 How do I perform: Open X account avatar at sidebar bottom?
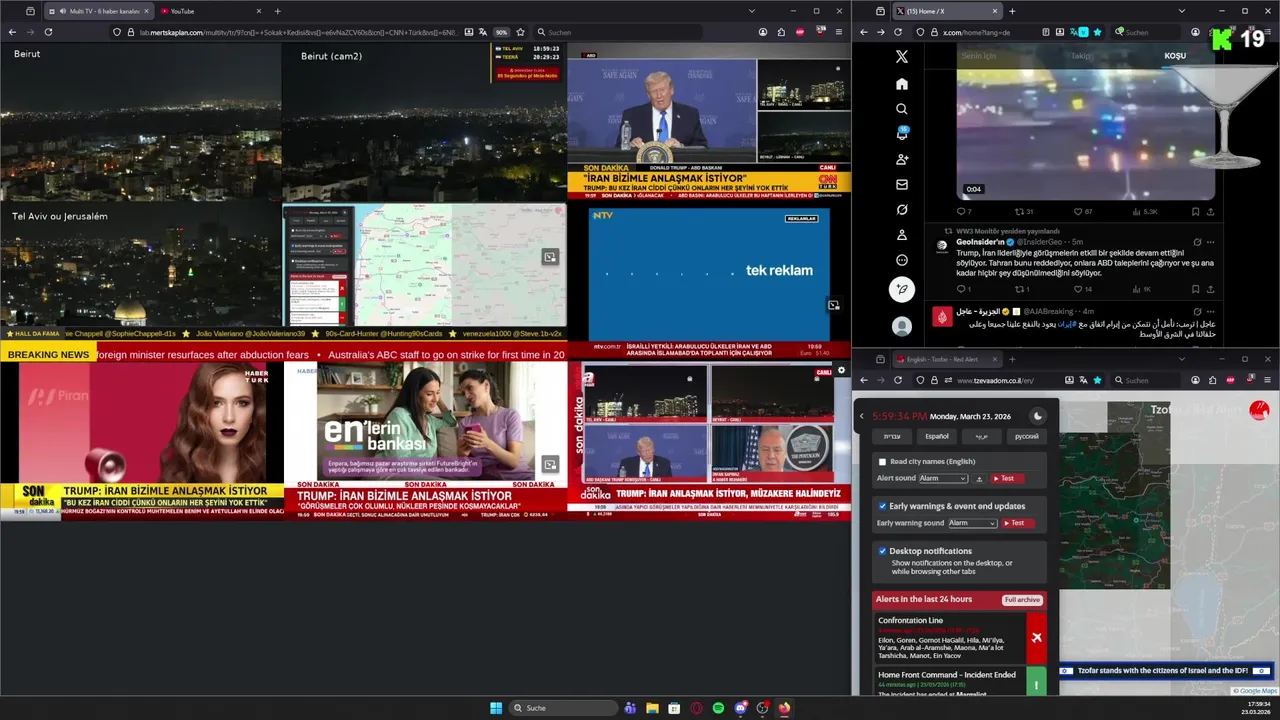click(902, 327)
